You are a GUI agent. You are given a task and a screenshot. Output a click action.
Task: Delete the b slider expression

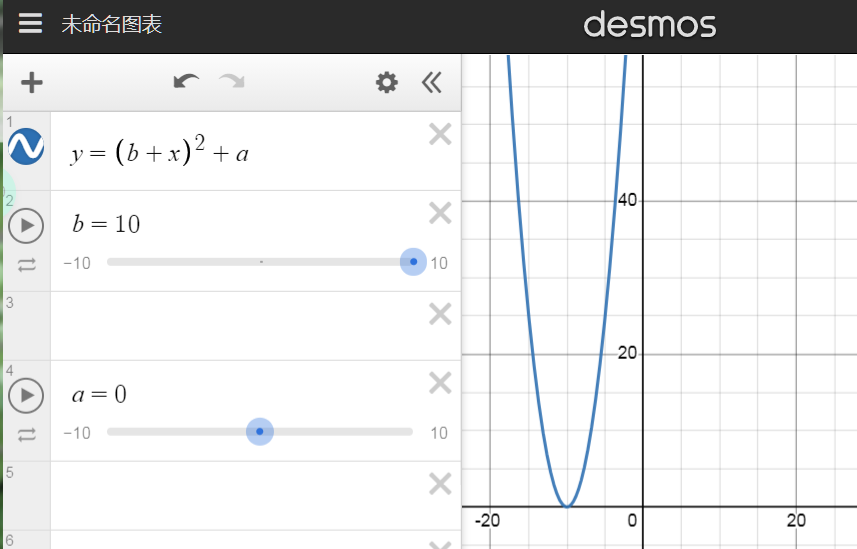tap(440, 213)
